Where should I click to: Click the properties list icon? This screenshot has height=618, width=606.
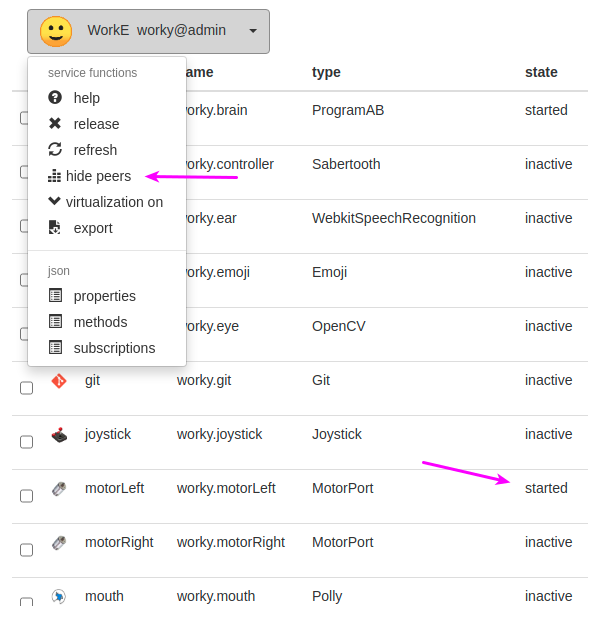55,295
